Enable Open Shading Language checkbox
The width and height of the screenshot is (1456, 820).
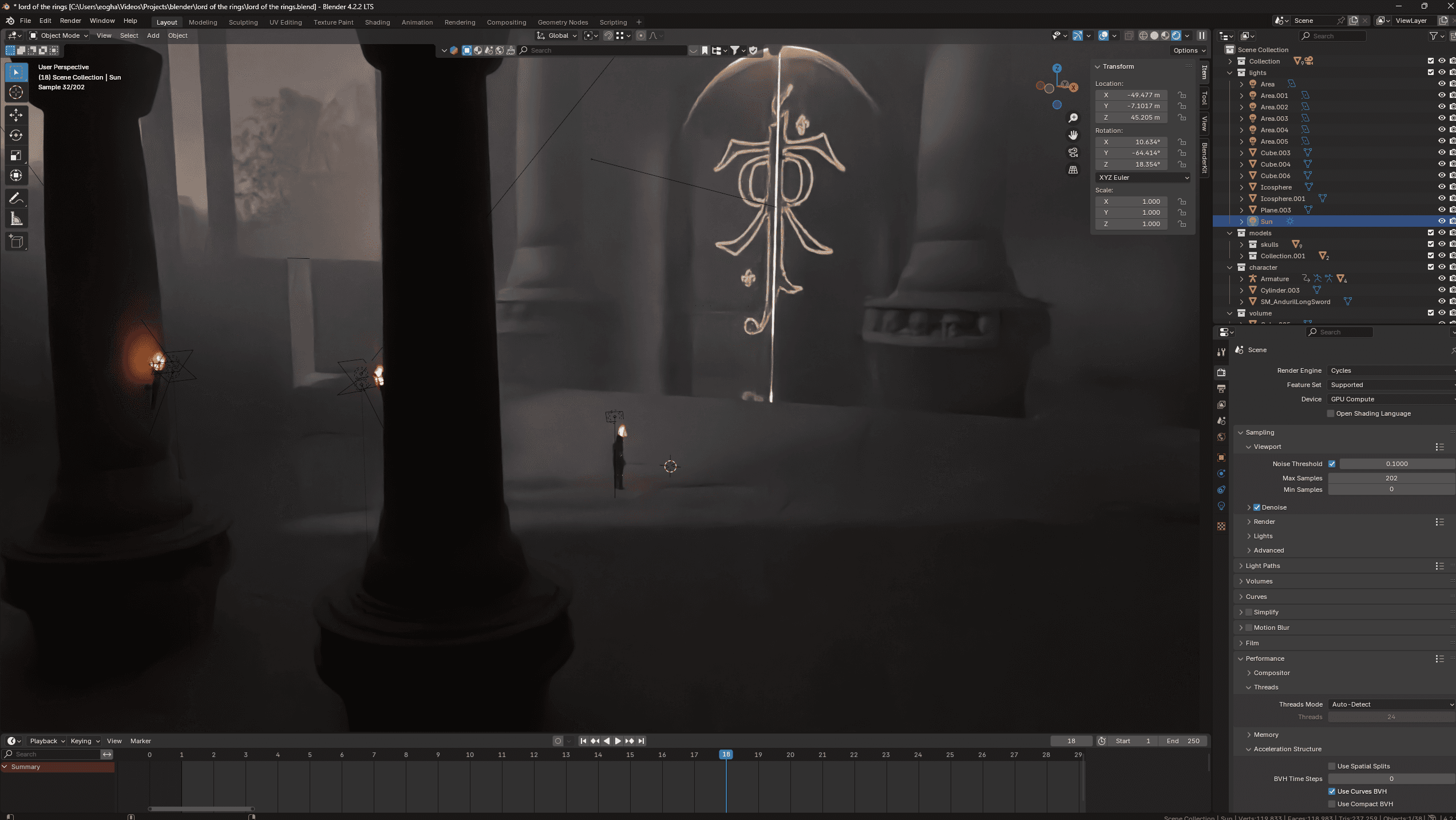(1331, 413)
